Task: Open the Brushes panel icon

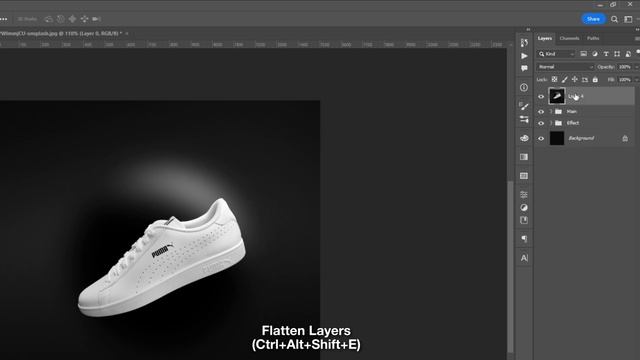Action: click(524, 119)
